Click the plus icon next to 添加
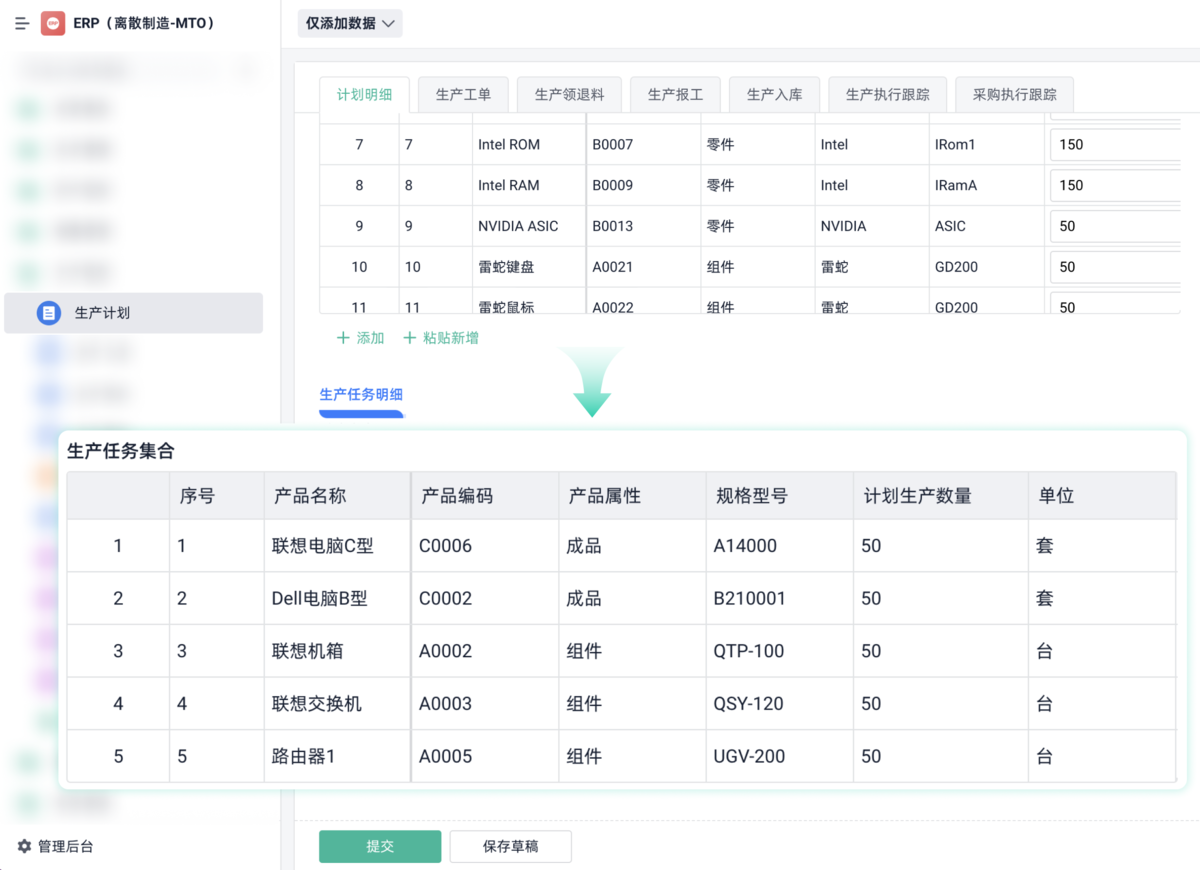1200x870 pixels. click(344, 338)
